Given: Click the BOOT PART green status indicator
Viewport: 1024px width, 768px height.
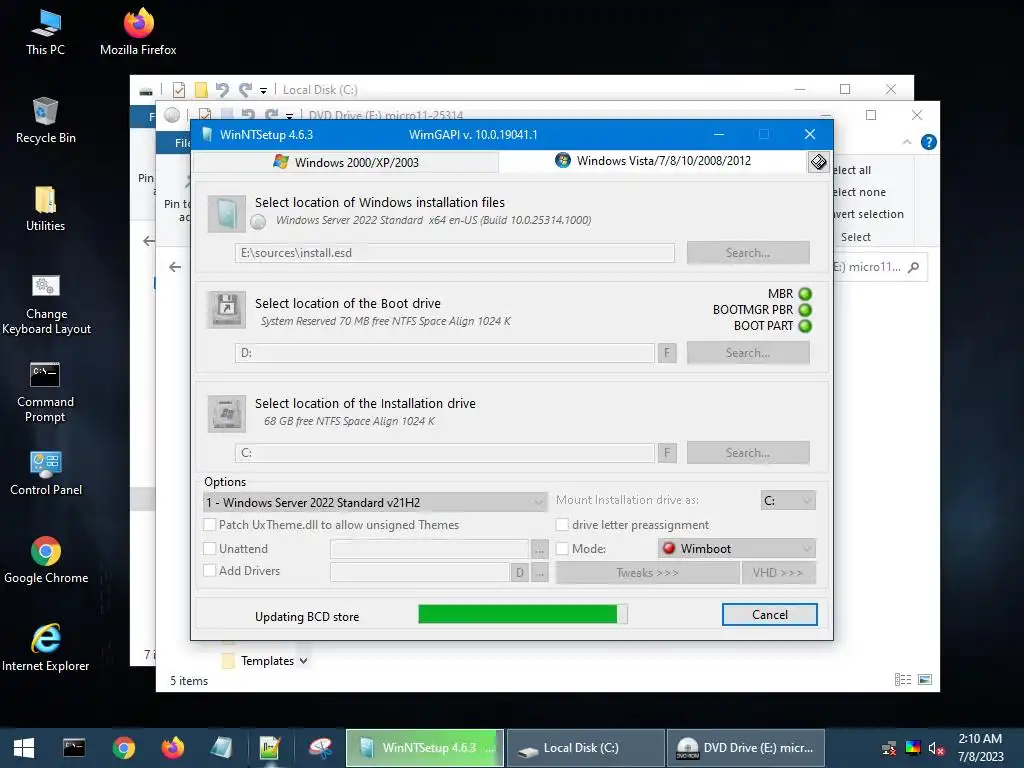Looking at the screenshot, I should pyautogui.click(x=805, y=326).
